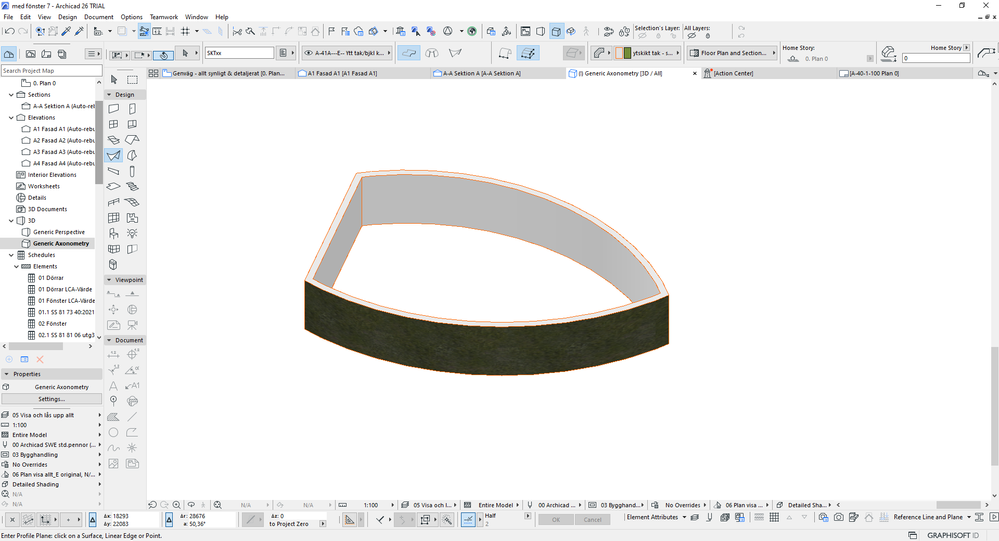Viewport: 999px width, 541px height.
Task: Open the Teamwork menu
Action: pyautogui.click(x=164, y=17)
